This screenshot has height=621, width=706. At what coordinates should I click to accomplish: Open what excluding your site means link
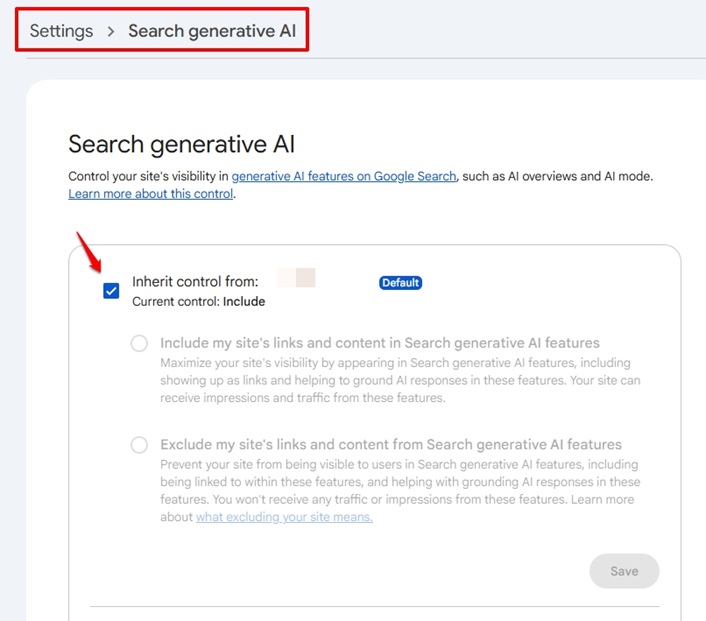coord(284,517)
